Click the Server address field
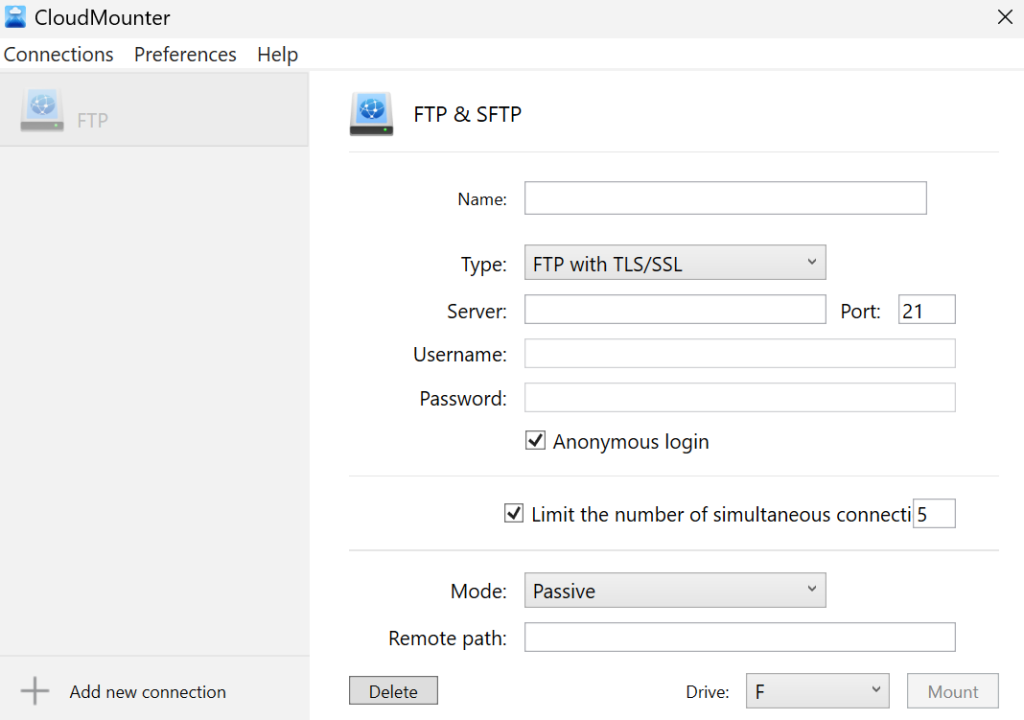Viewport: 1024px width, 720px height. tap(675, 309)
